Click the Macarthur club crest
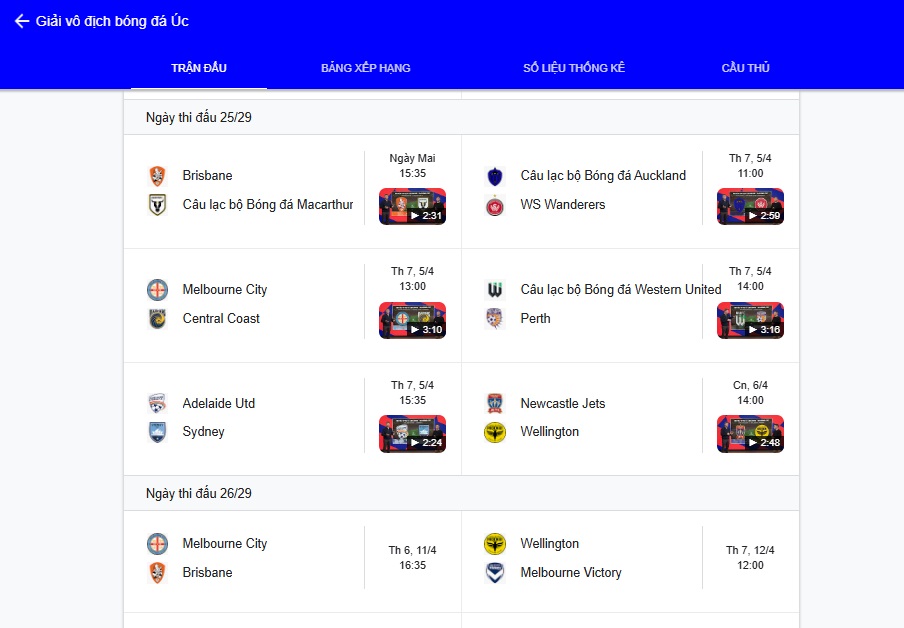 pos(157,205)
